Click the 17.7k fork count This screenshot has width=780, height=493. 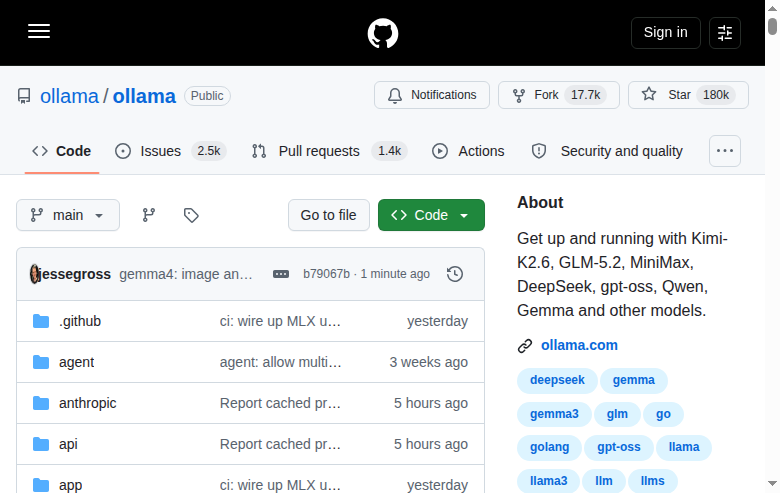coord(585,95)
